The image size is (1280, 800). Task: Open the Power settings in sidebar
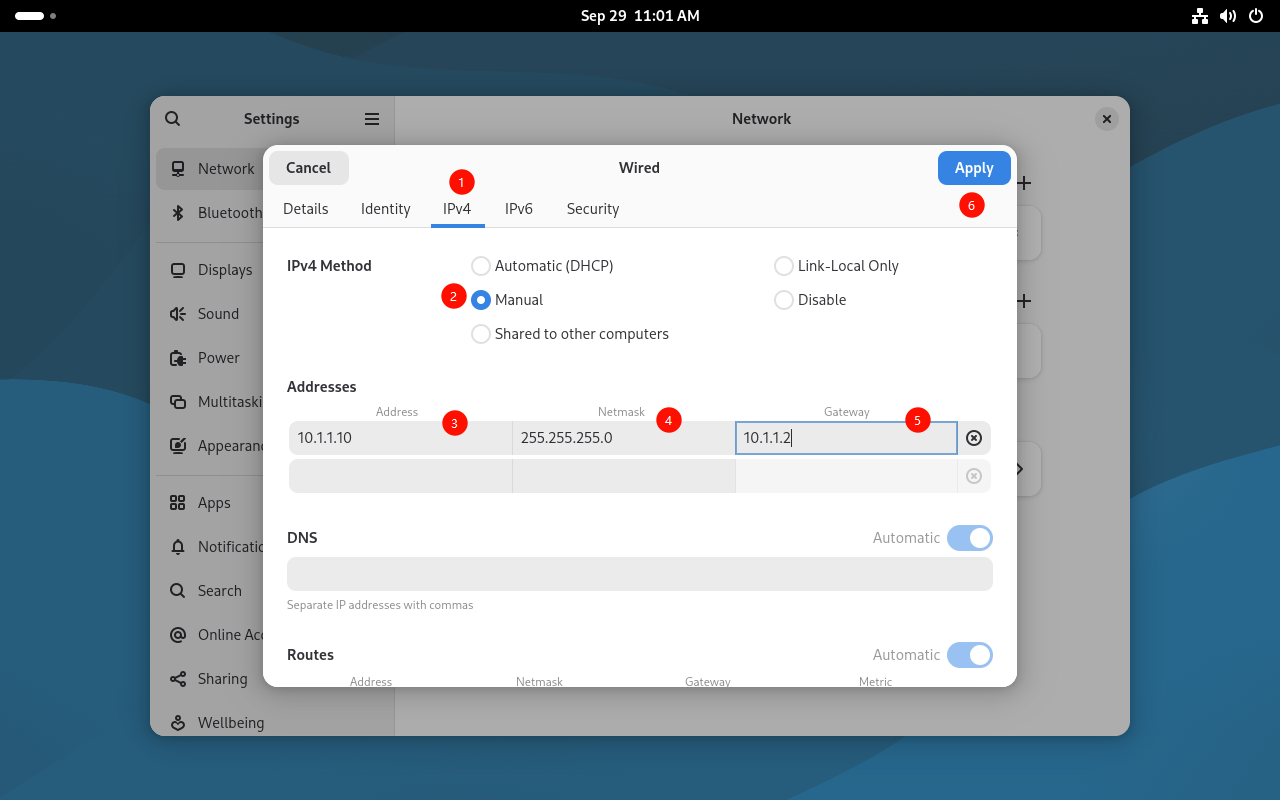218,358
